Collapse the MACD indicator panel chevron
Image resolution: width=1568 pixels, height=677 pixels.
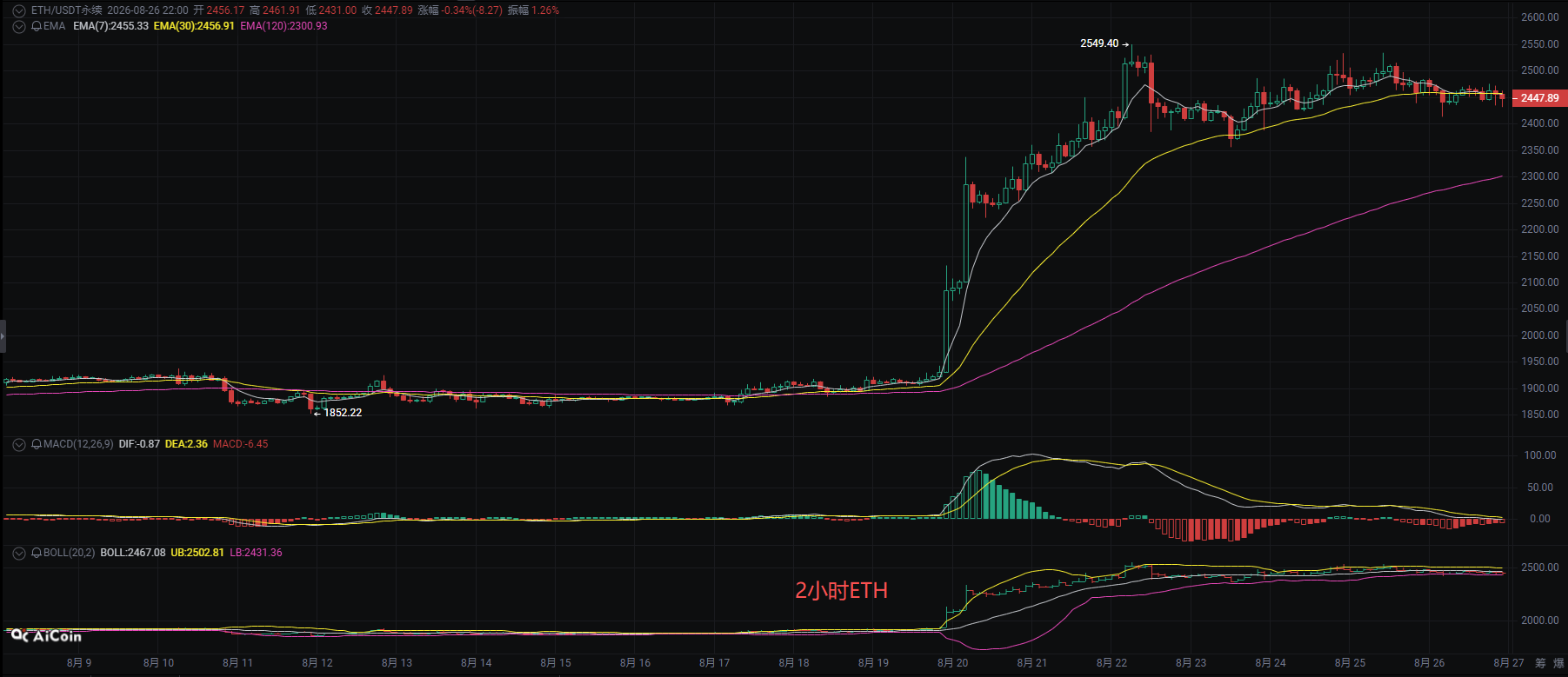19,444
